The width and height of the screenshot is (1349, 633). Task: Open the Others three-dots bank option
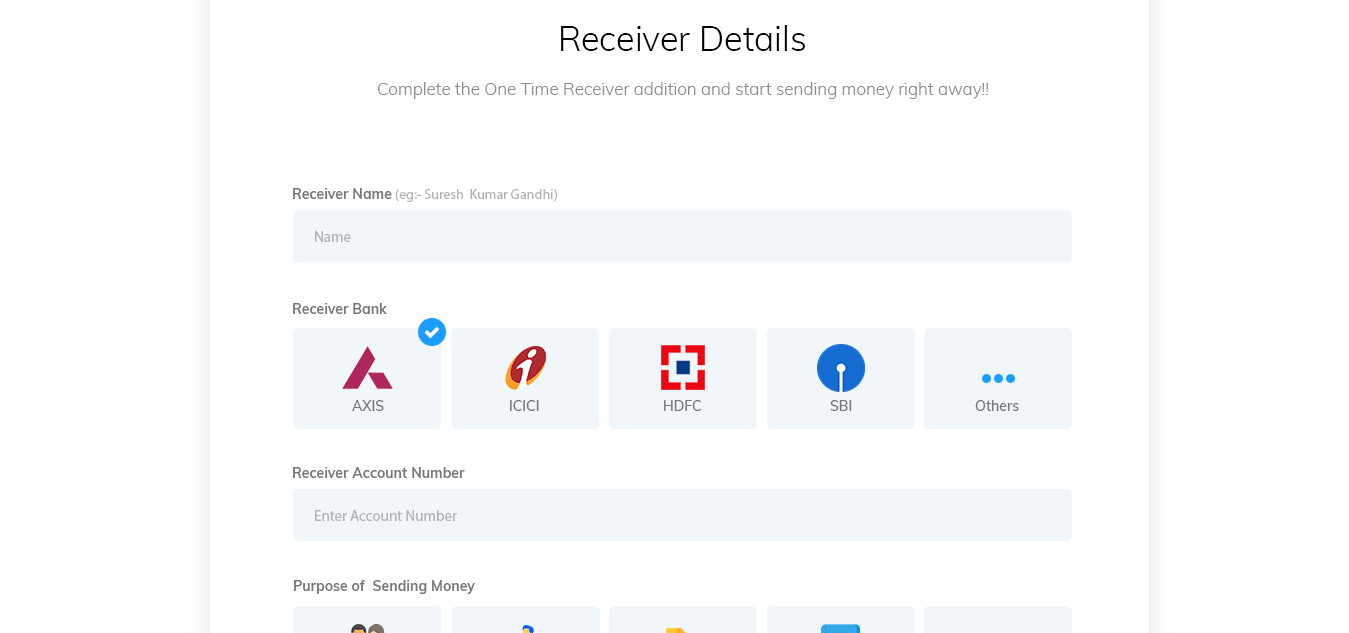[x=998, y=378]
